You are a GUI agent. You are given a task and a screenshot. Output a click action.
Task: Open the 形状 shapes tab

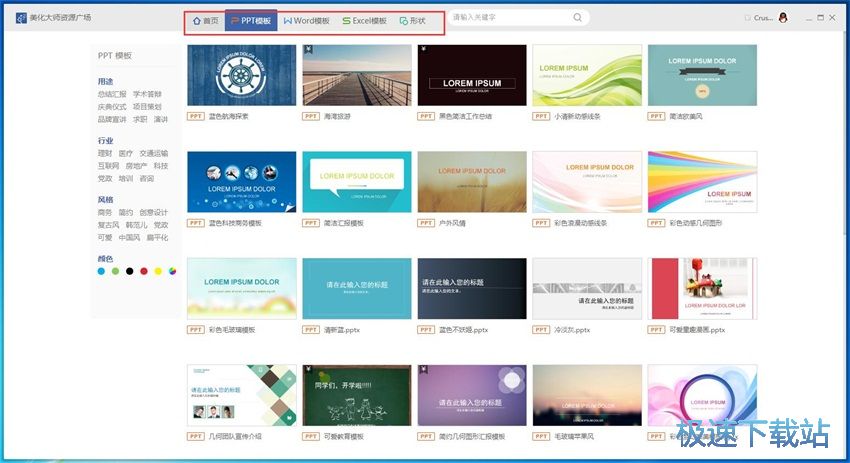coord(413,21)
